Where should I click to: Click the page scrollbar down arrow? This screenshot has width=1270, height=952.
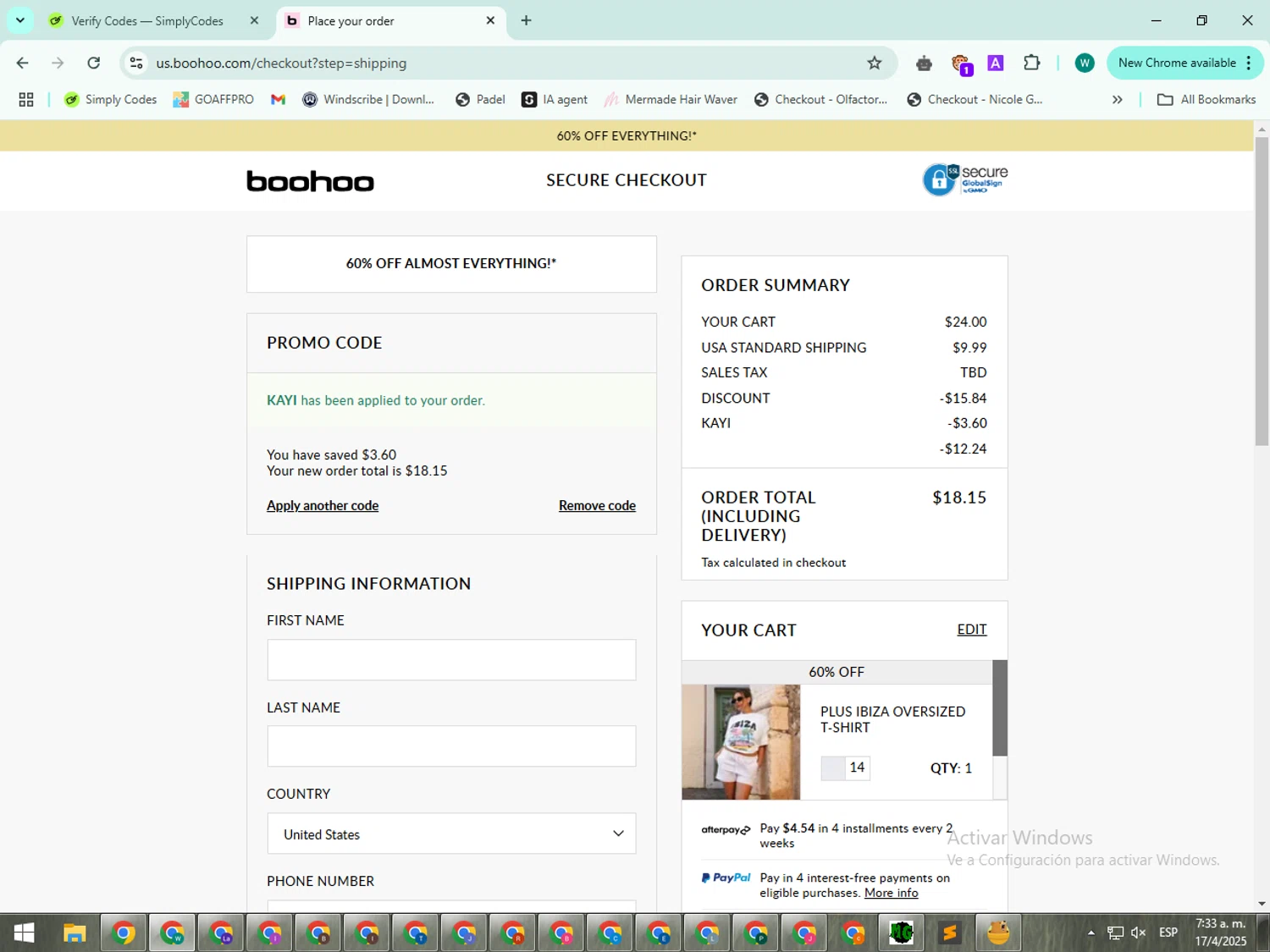[x=1262, y=904]
